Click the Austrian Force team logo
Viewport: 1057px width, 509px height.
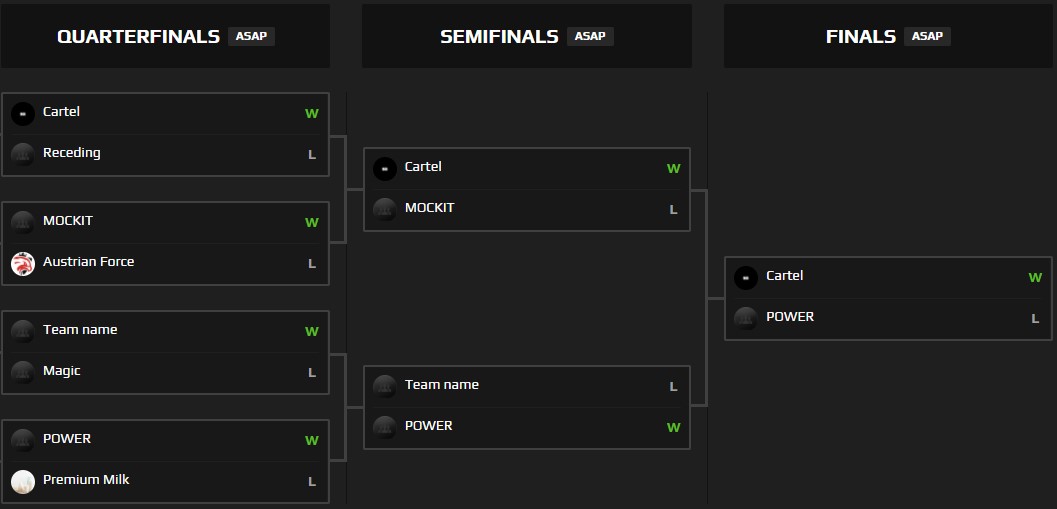click(23, 263)
